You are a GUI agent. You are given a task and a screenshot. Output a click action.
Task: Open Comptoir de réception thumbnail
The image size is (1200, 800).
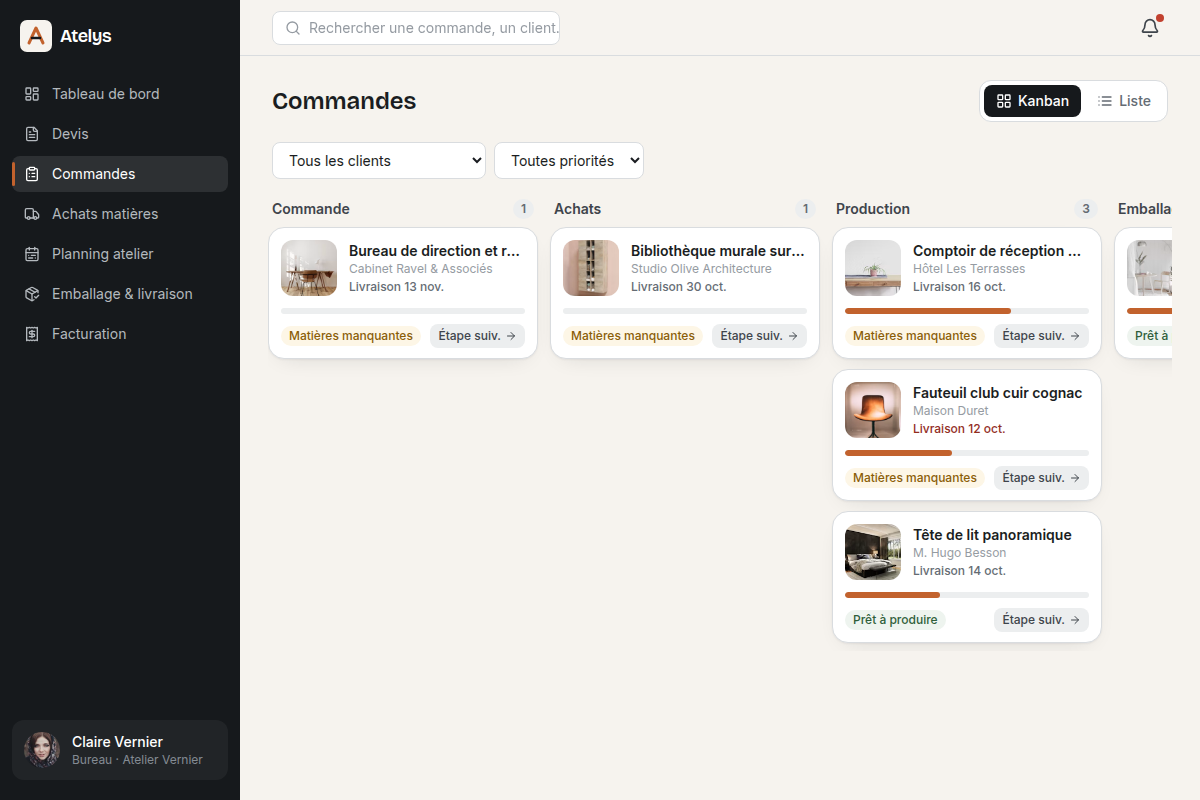pyautogui.click(x=873, y=268)
